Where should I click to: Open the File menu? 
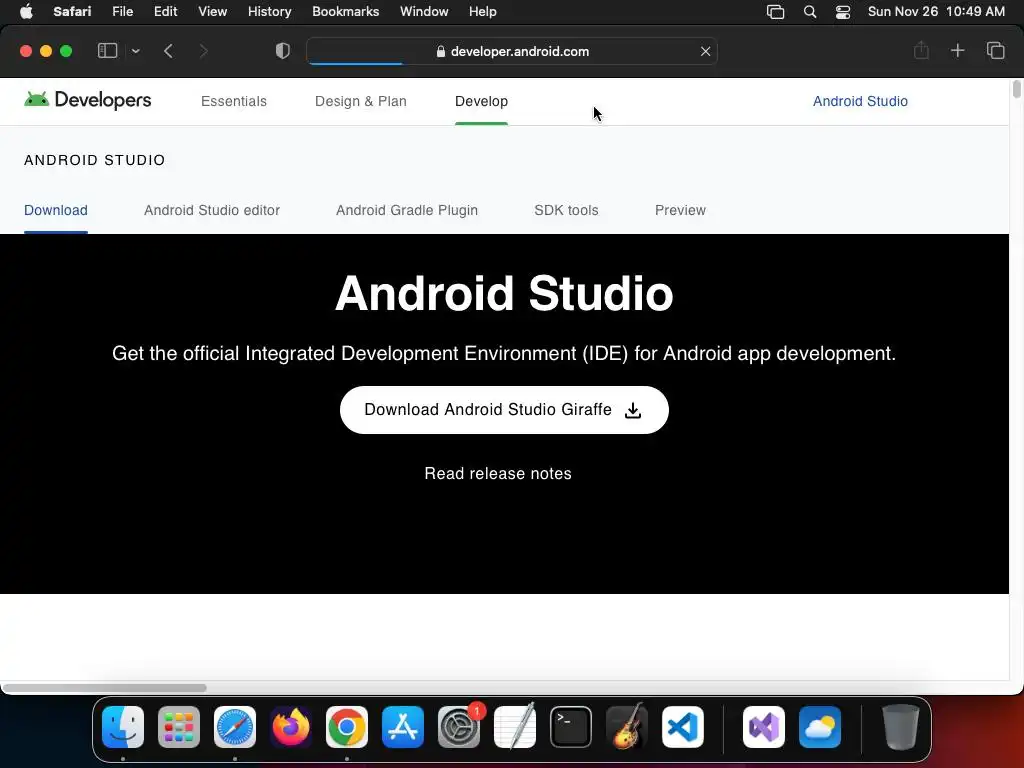pos(122,12)
